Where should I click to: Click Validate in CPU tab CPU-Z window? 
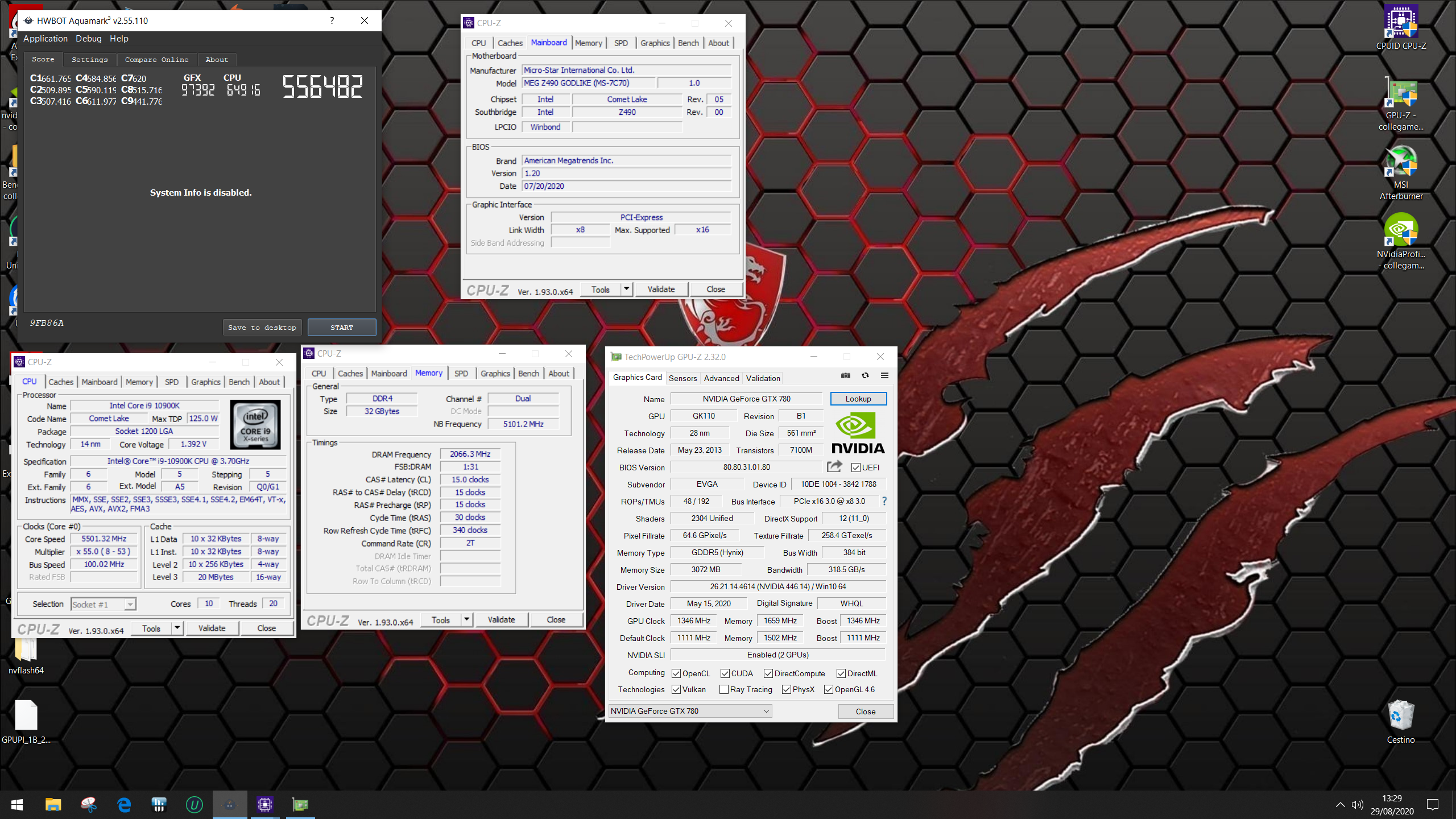pyautogui.click(x=212, y=628)
